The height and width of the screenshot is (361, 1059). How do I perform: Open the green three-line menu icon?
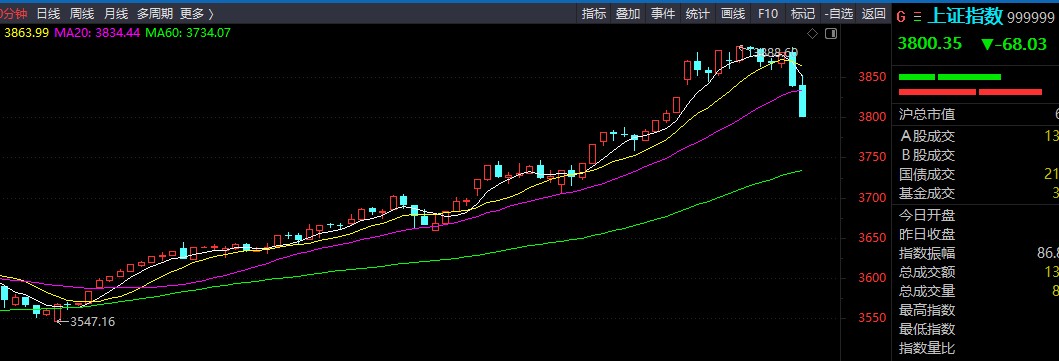(916, 17)
